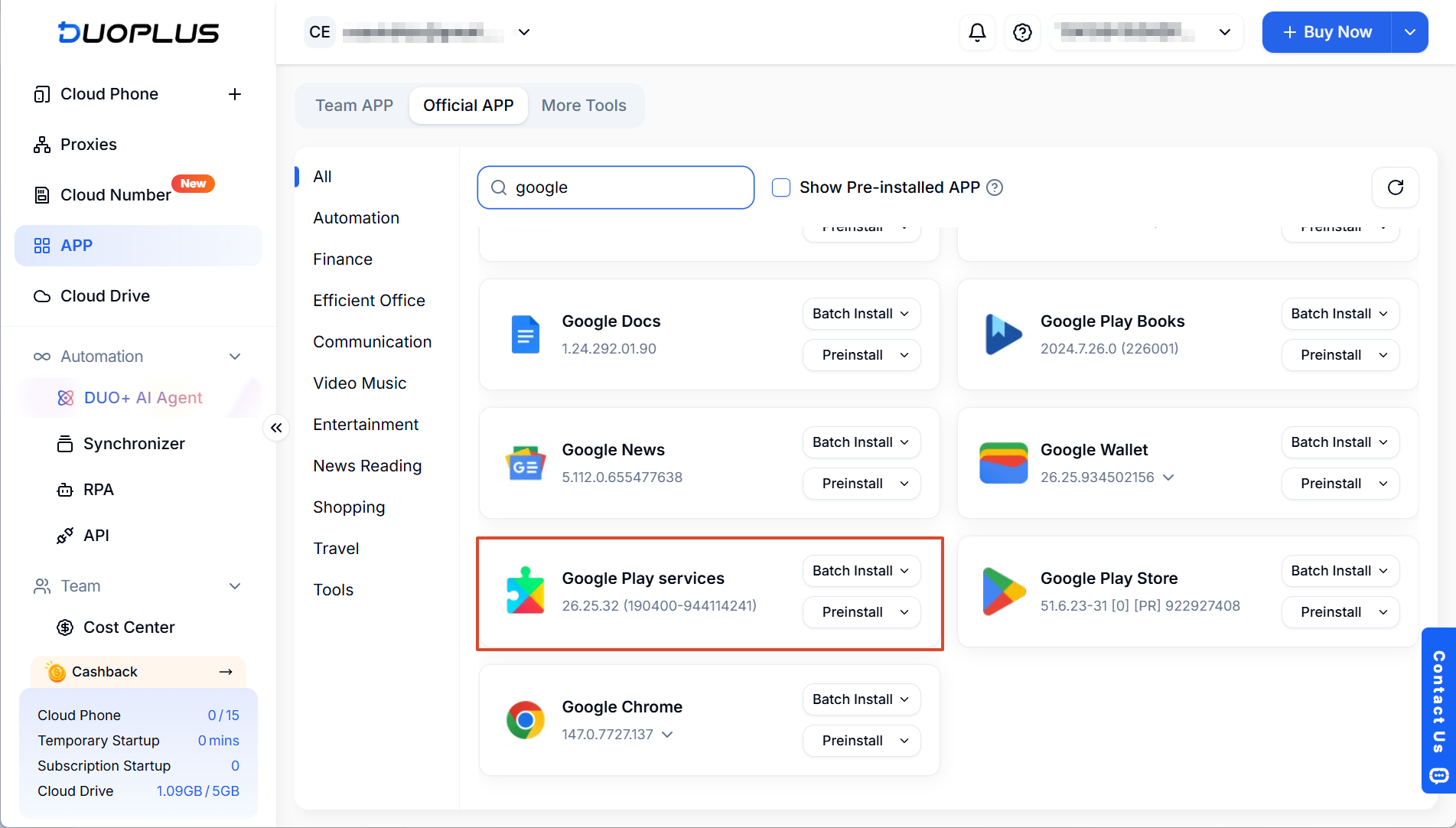Screen dimensions: 1456x828
Task: Open Preinstall for Google Chrome
Action: (862, 741)
